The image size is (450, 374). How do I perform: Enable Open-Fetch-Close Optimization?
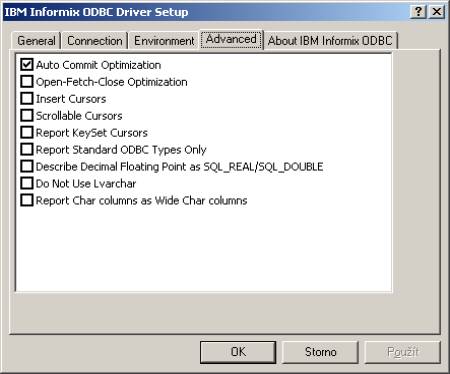click(27, 82)
